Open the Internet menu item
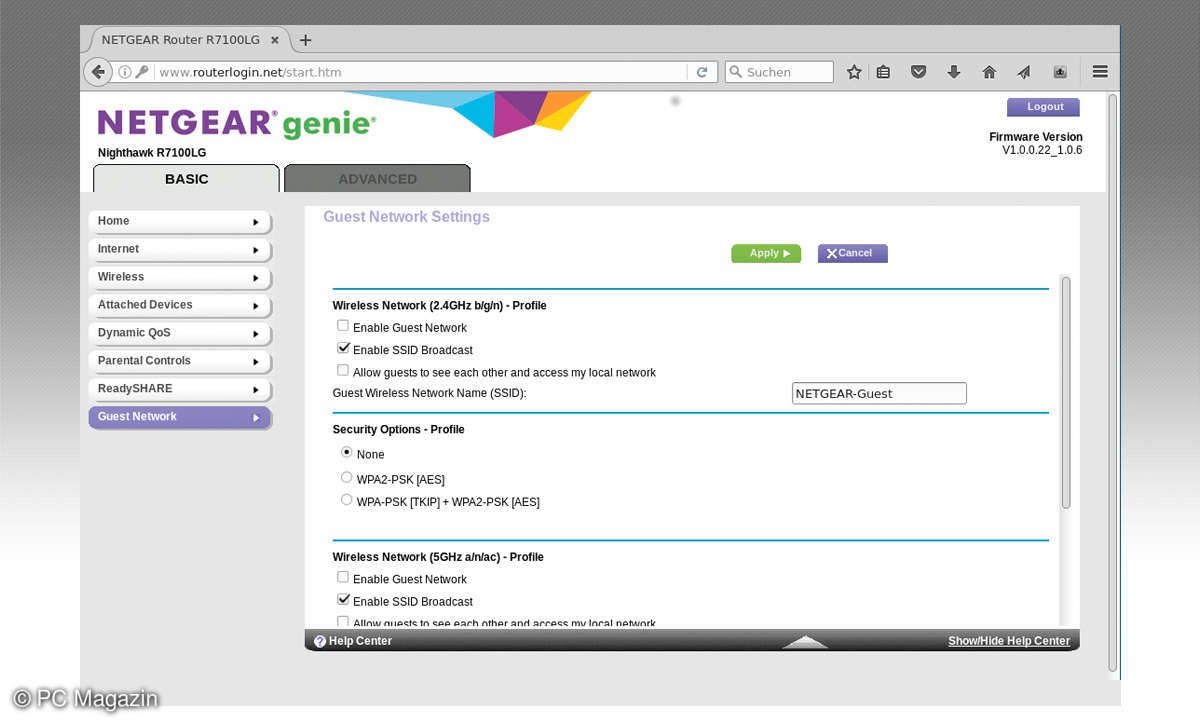Image resolution: width=1200 pixels, height=720 pixels. (180, 249)
